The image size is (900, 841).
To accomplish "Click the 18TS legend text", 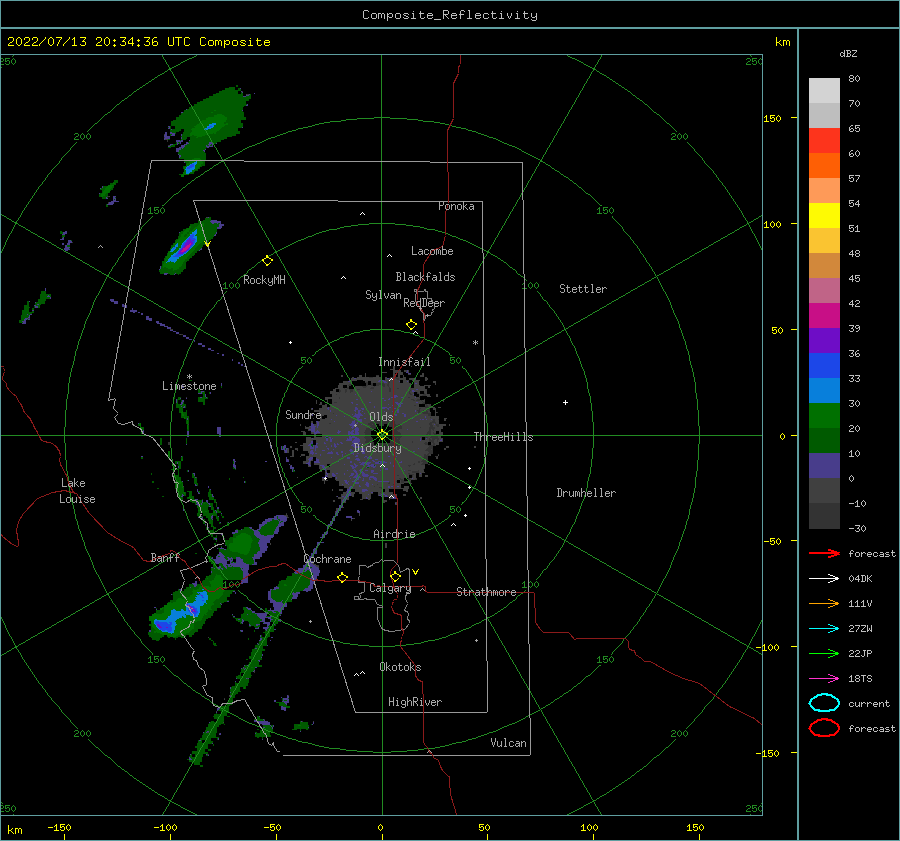I will [x=860, y=679].
